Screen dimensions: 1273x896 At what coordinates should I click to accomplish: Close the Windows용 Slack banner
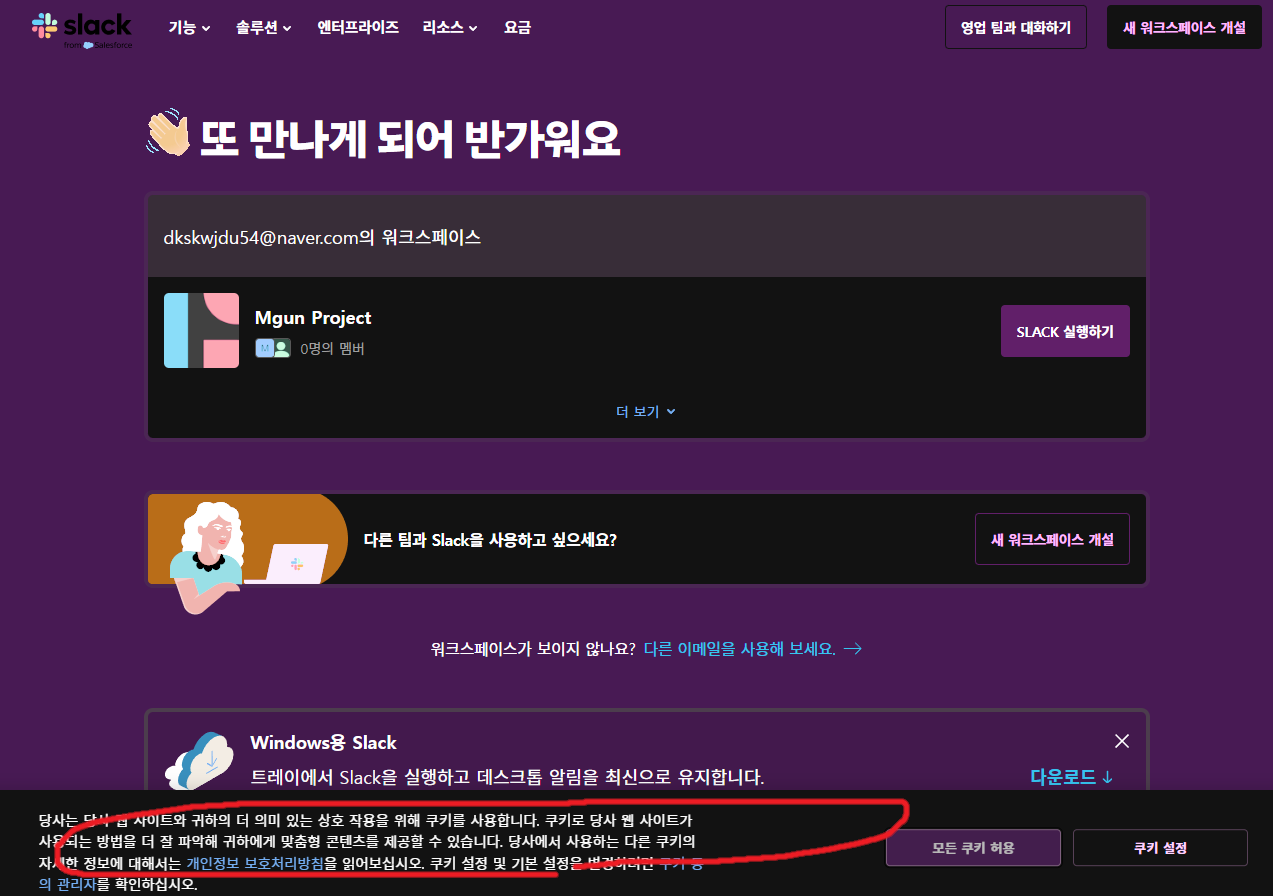pos(1122,741)
